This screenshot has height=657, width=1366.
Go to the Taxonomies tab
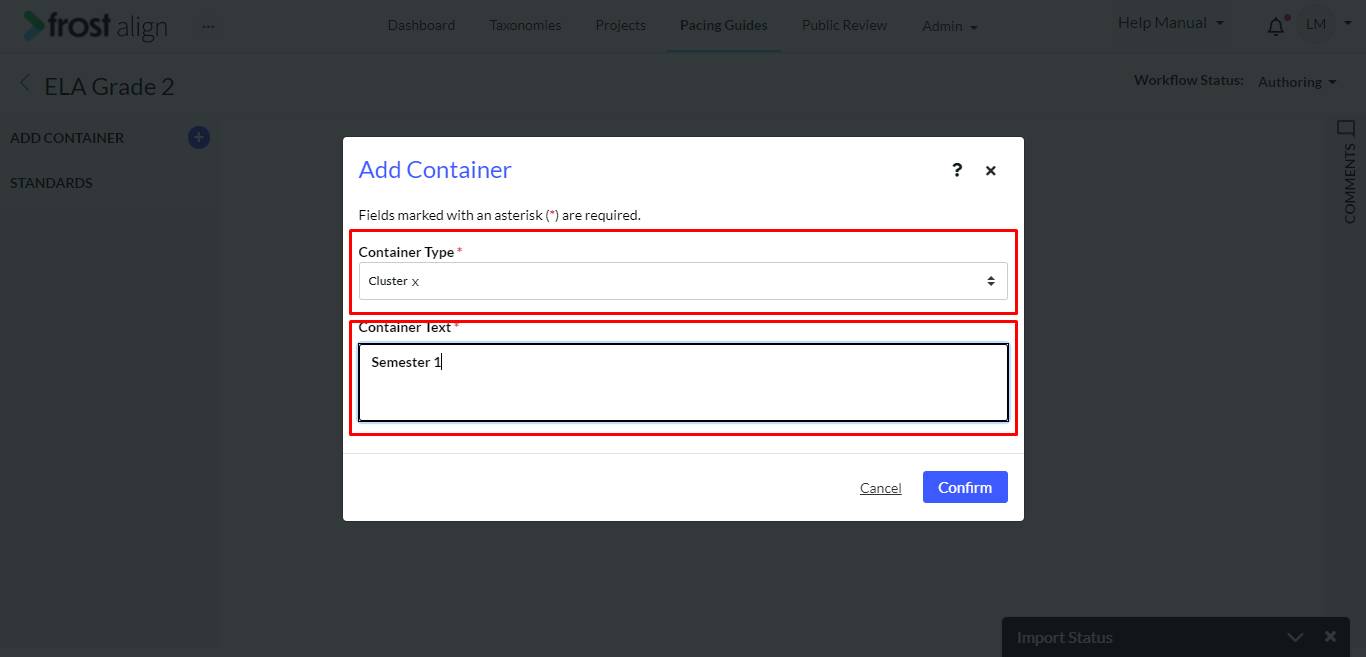click(x=525, y=25)
